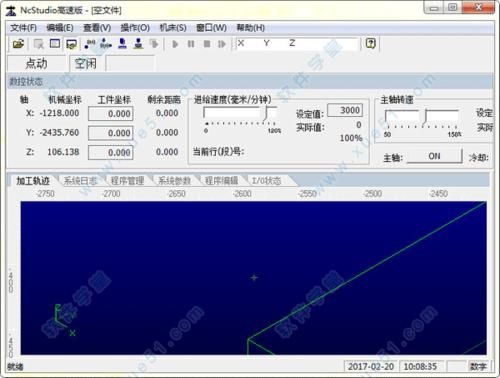The image size is (500, 378).
Task: Switch to the 系统参数 tab
Action: [174, 181]
